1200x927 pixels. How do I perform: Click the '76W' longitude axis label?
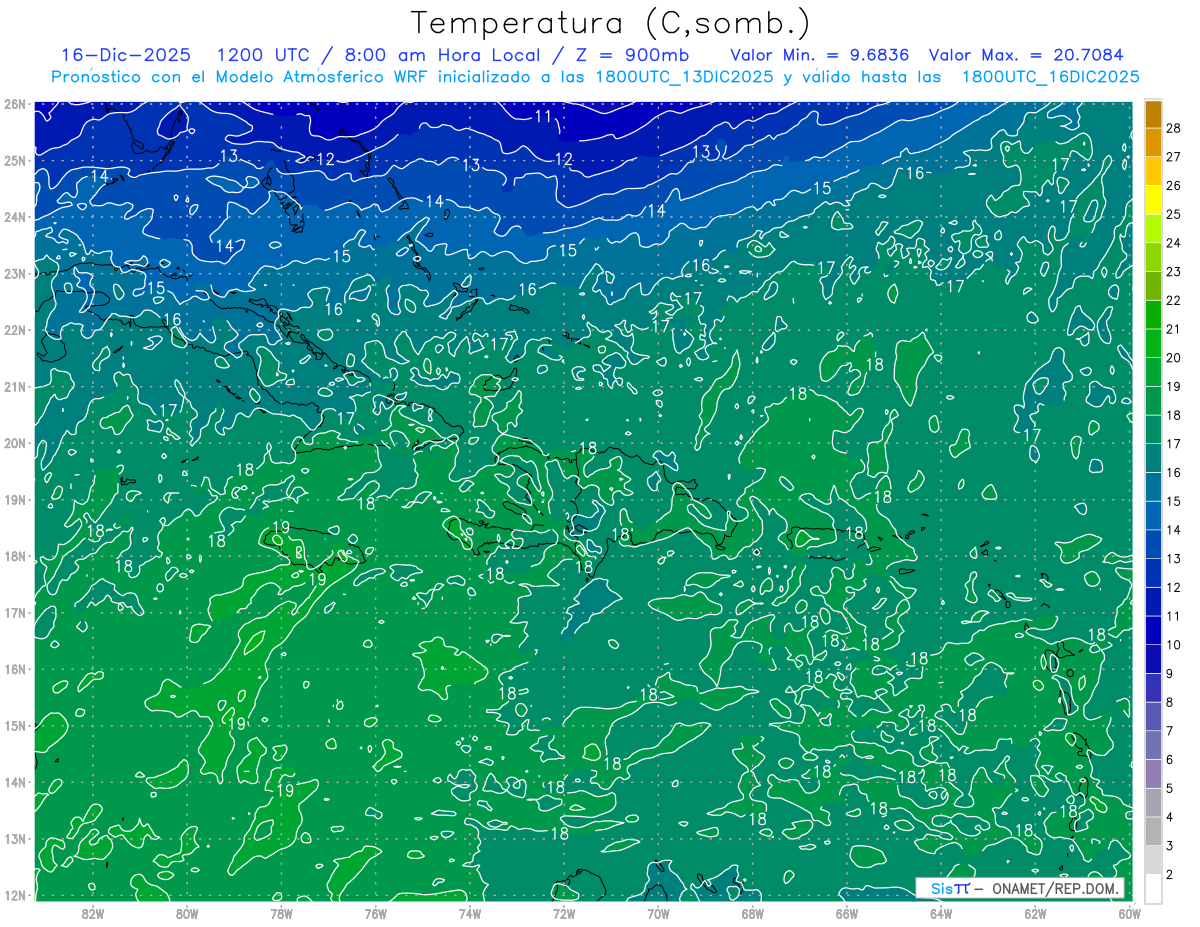point(375,914)
